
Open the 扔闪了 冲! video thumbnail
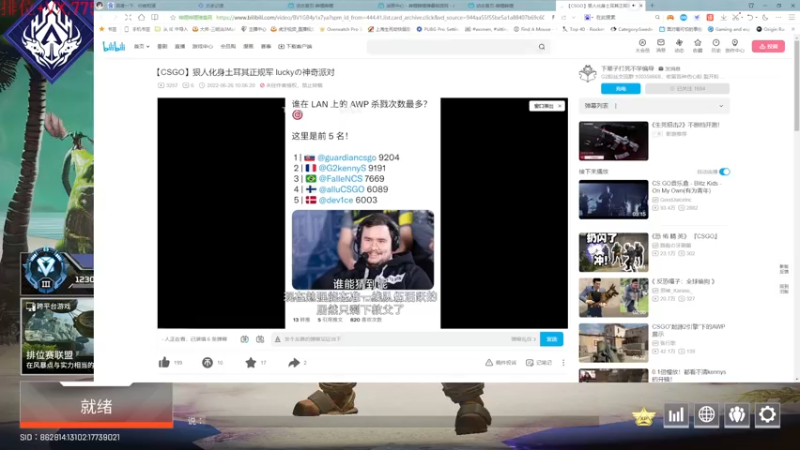[613, 252]
